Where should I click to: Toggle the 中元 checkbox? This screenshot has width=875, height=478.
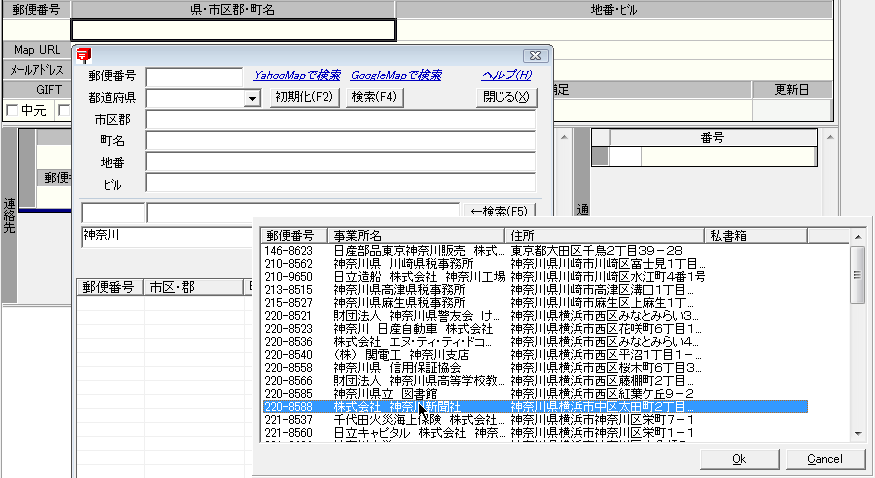click(12, 110)
